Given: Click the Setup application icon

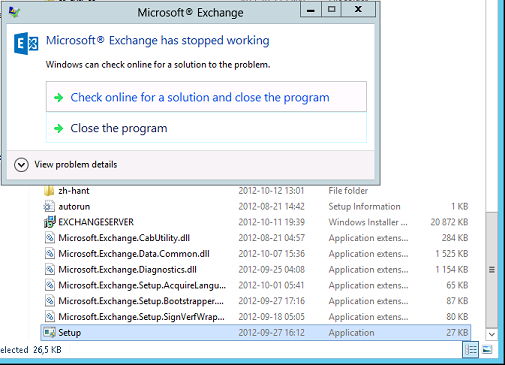Looking at the screenshot, I should [49, 333].
